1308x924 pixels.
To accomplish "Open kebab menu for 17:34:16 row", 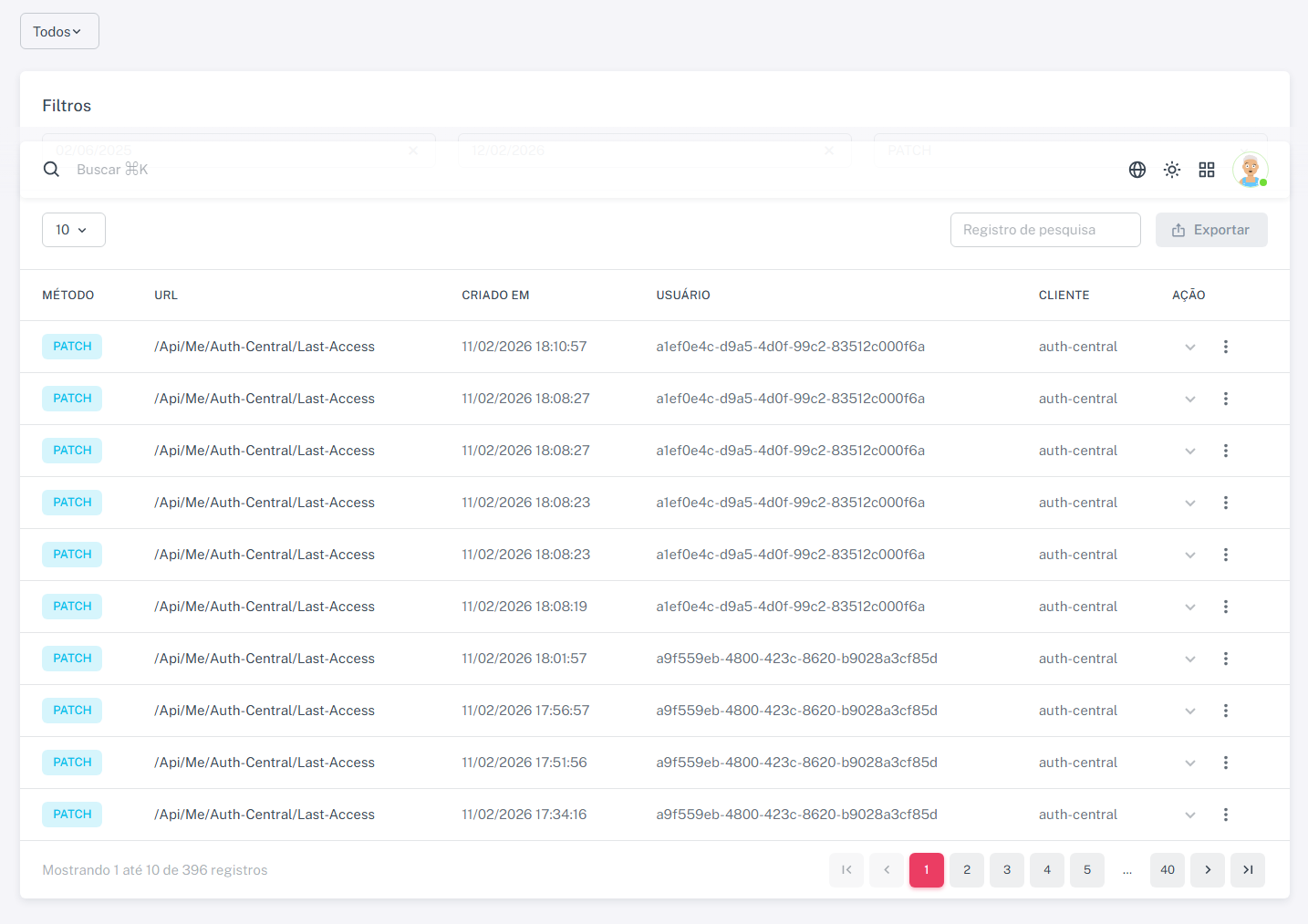I will [x=1226, y=815].
